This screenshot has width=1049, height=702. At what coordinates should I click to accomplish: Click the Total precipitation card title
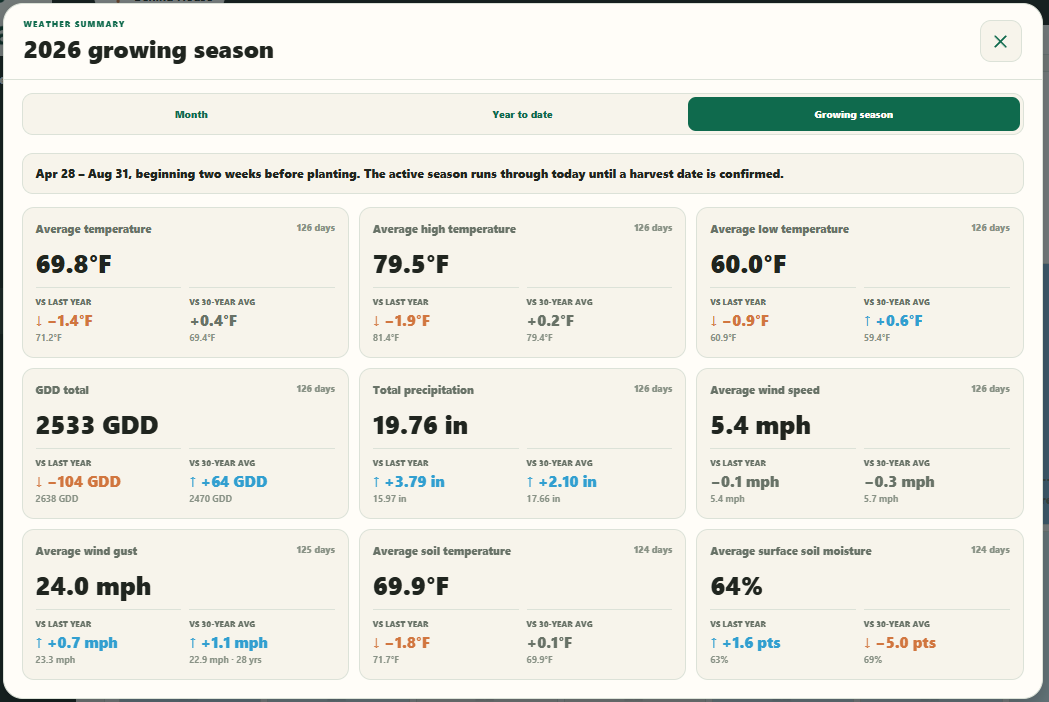coord(423,390)
